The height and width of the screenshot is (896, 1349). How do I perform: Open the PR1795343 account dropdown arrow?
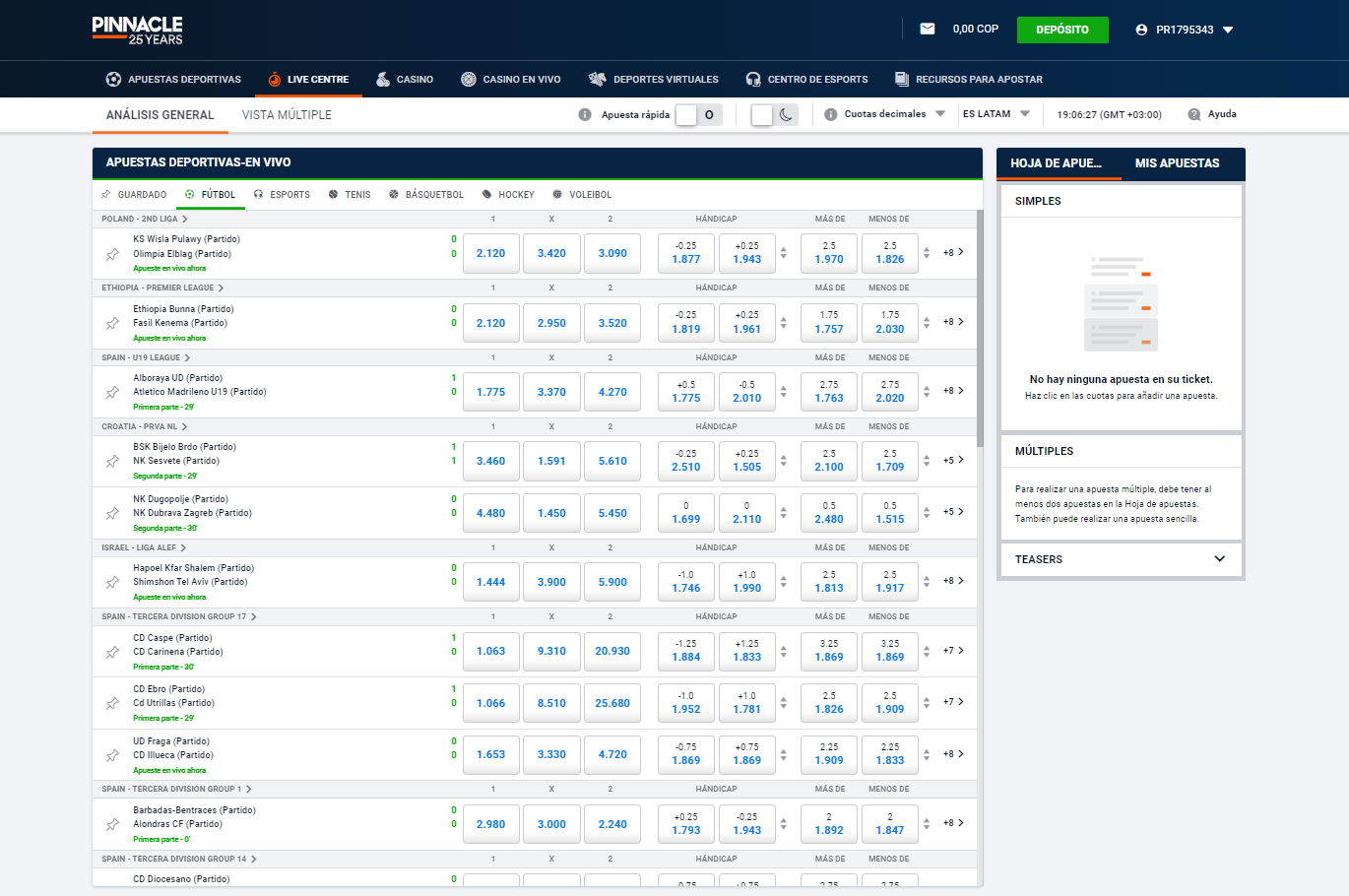click(1228, 30)
